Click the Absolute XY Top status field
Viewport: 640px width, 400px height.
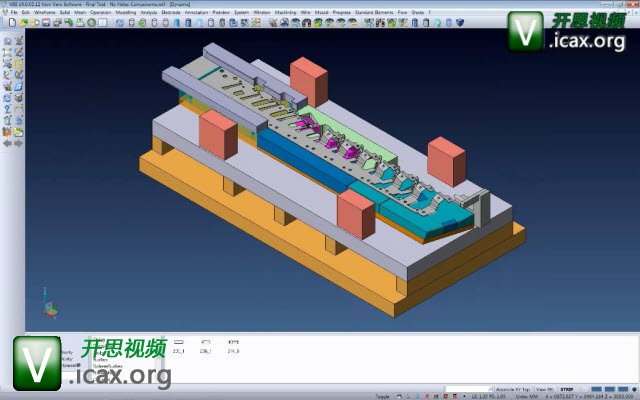point(513,389)
